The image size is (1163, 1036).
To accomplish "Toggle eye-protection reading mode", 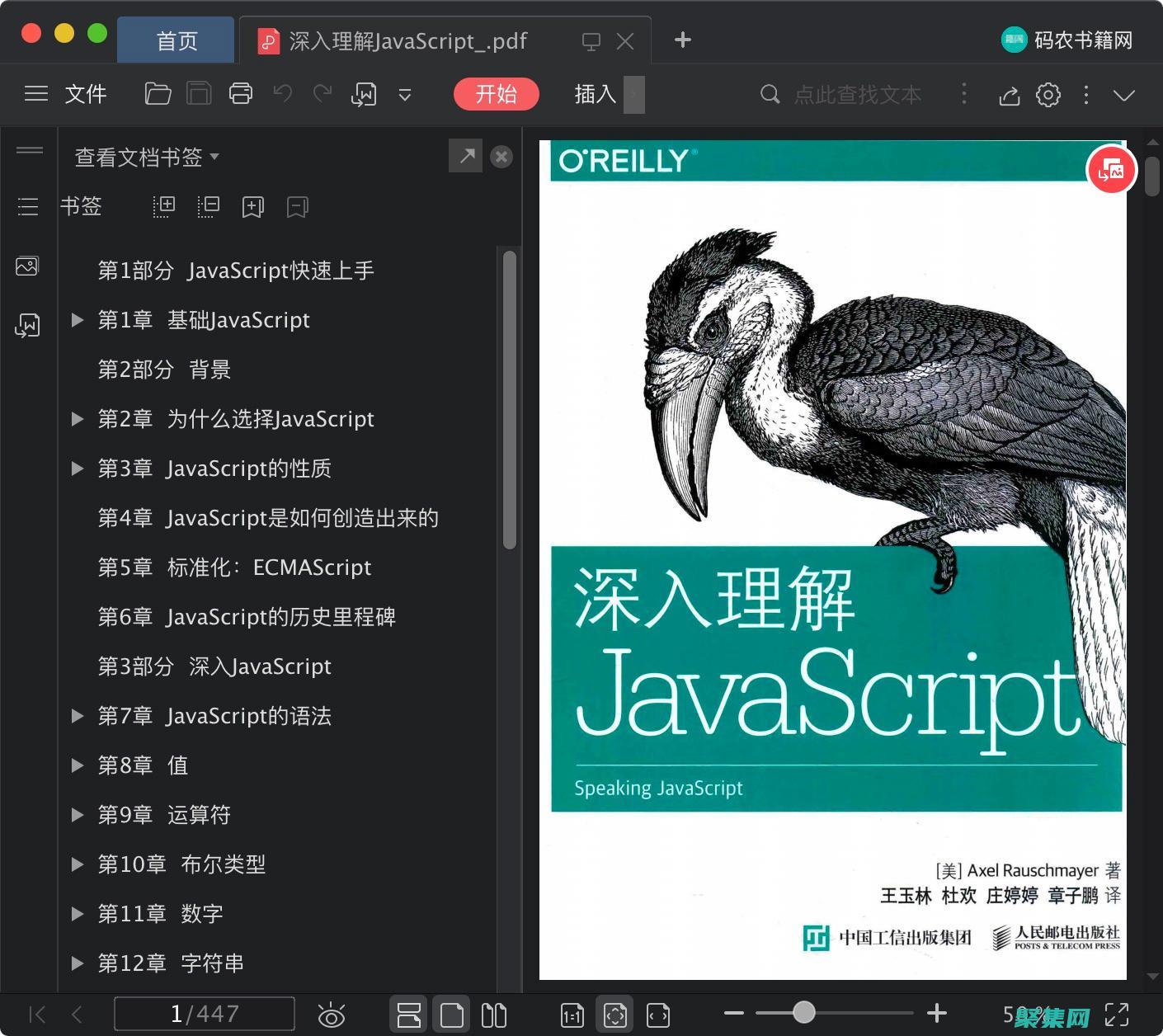I will tap(332, 1014).
